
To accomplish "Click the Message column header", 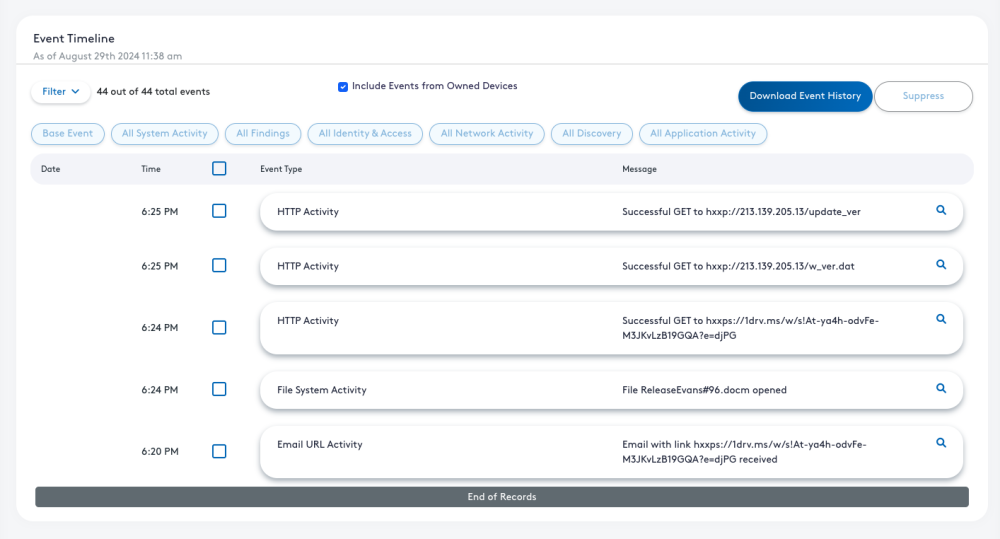I will click(x=640, y=169).
